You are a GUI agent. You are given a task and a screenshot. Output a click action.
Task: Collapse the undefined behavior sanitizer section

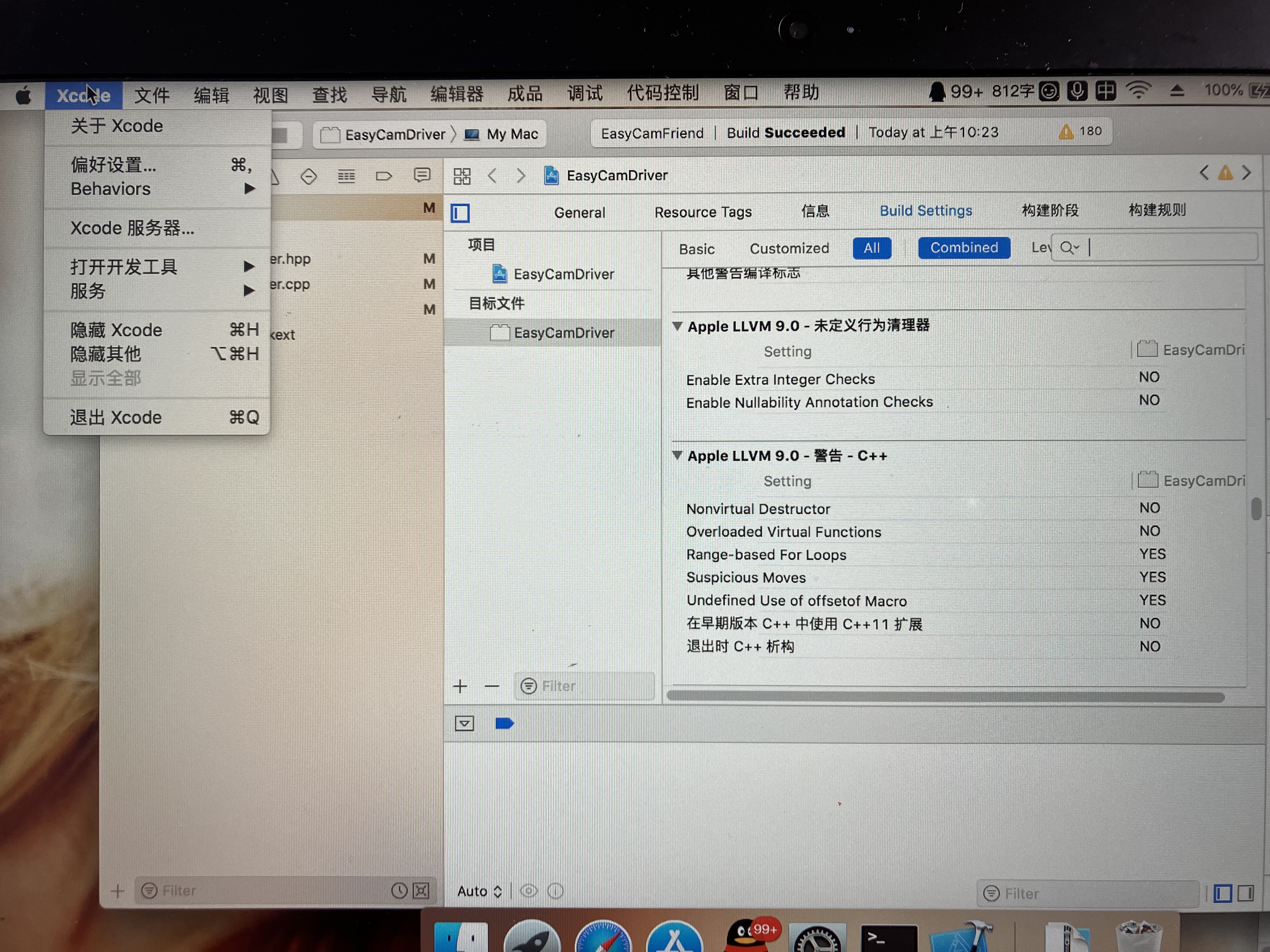[678, 326]
